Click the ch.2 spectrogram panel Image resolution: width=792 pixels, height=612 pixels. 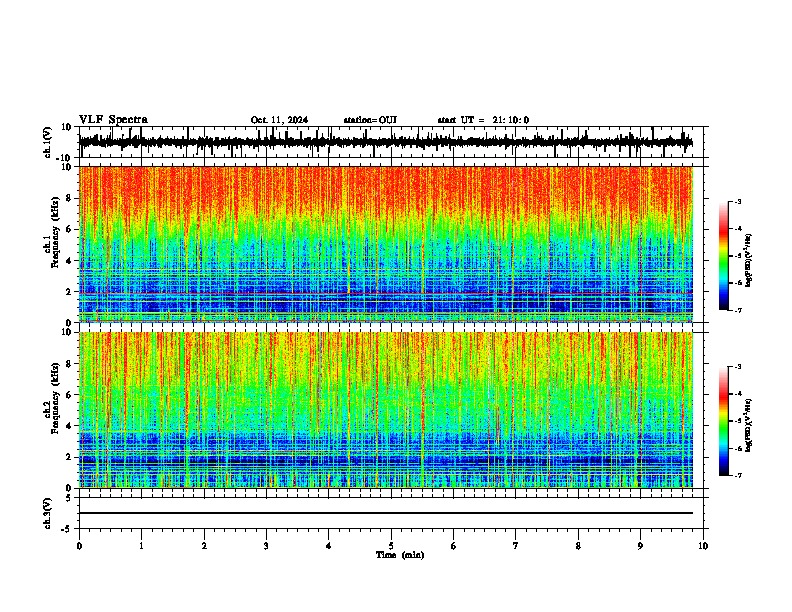point(386,410)
